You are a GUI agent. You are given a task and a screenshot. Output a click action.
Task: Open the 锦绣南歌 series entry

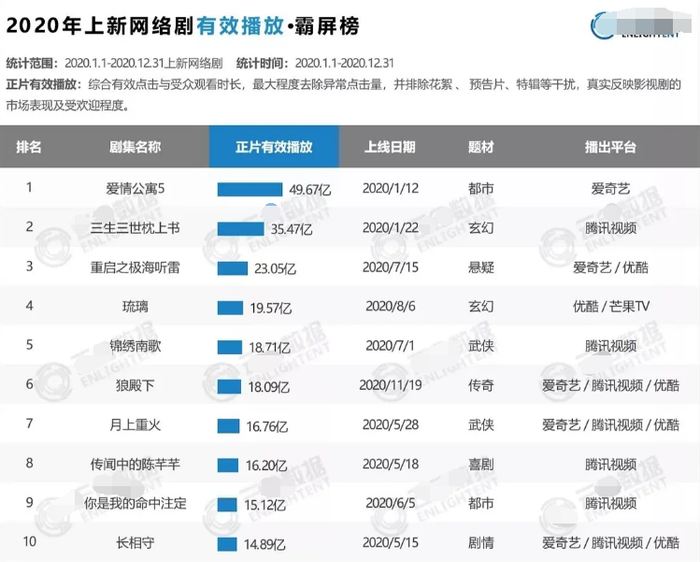click(x=134, y=346)
